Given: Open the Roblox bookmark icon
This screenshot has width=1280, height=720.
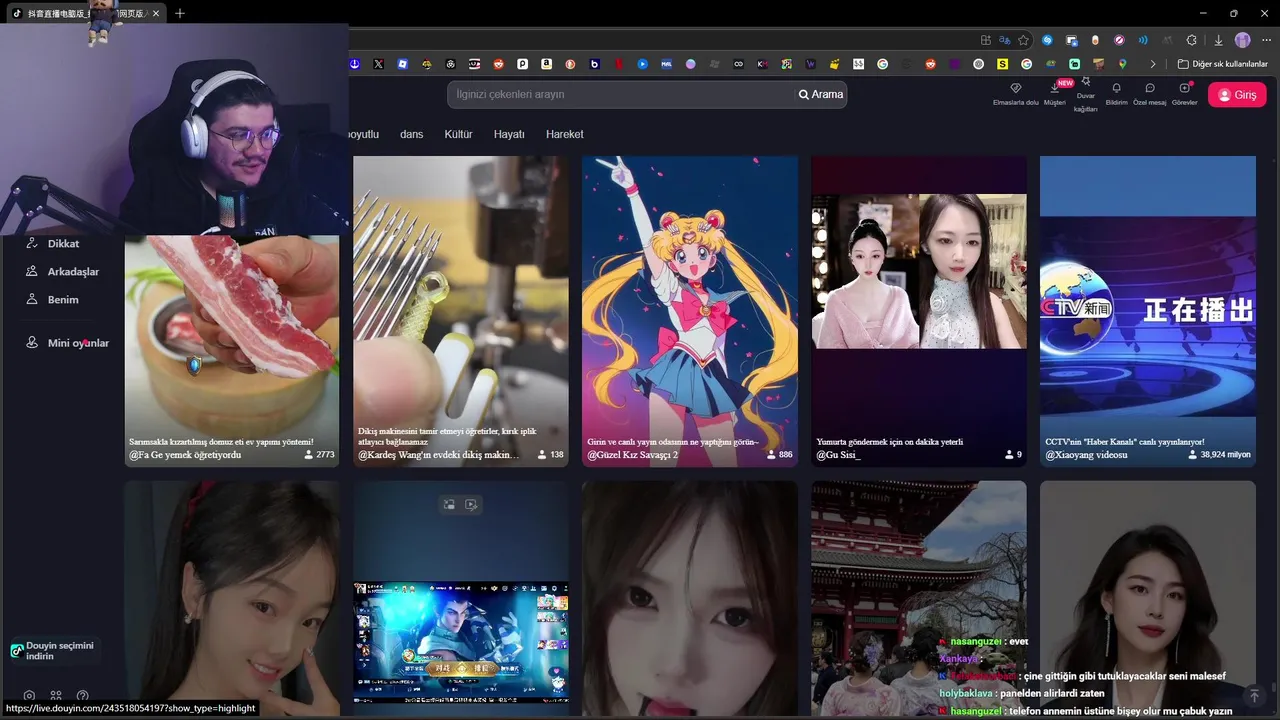Looking at the screenshot, I should (403, 64).
